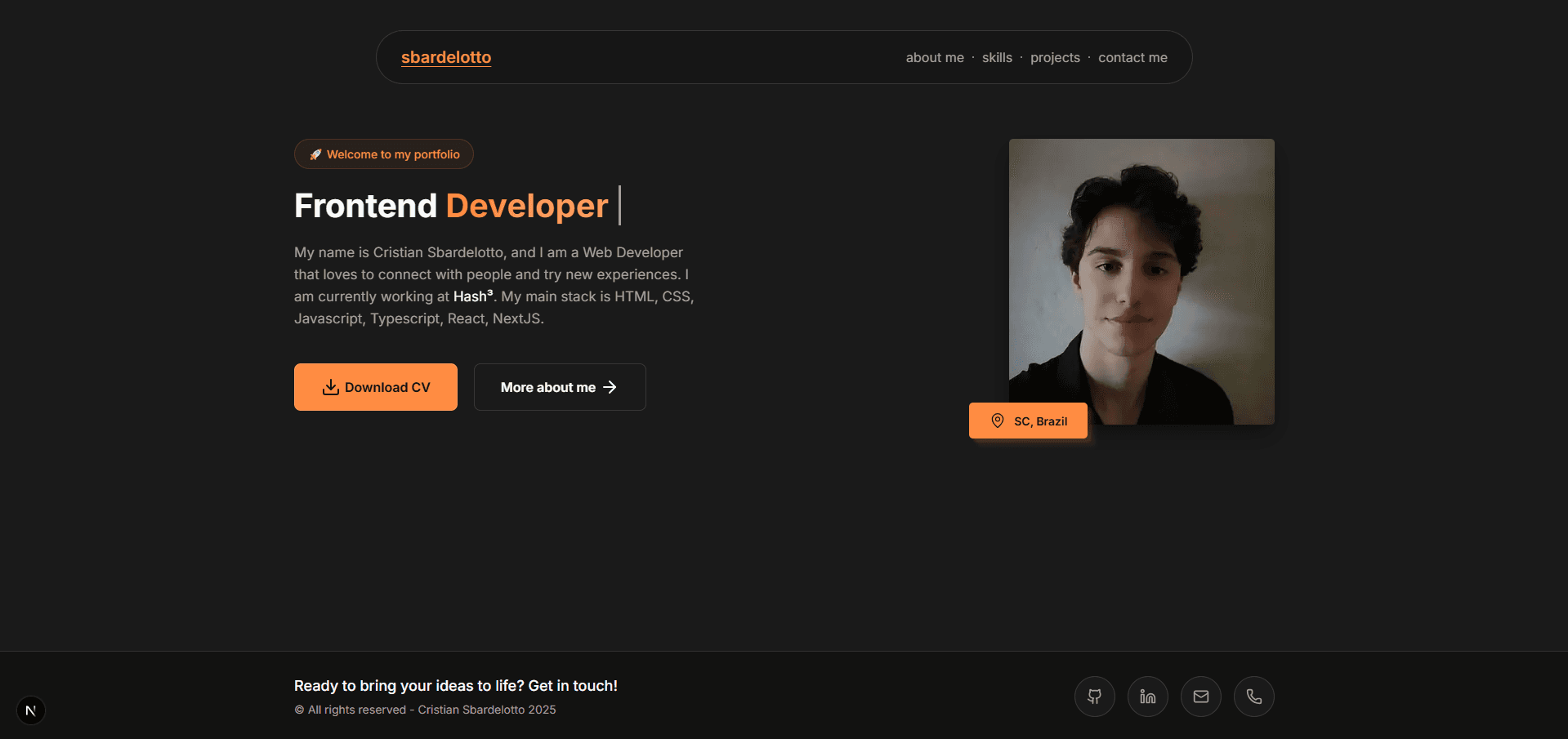Jump to contact me section
This screenshot has height=739, width=1568.
1132,58
